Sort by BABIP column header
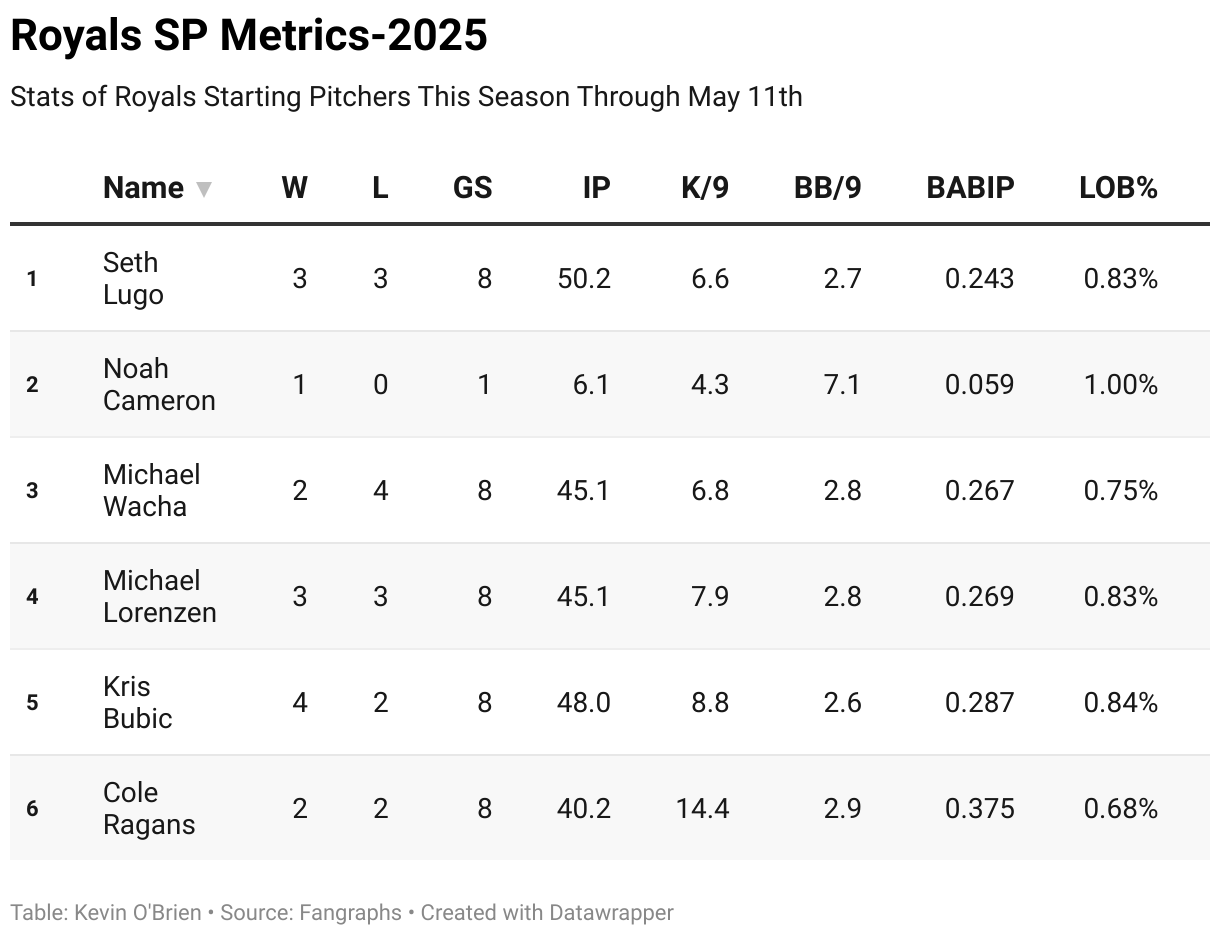The width and height of the screenshot is (1220, 936). tap(970, 188)
